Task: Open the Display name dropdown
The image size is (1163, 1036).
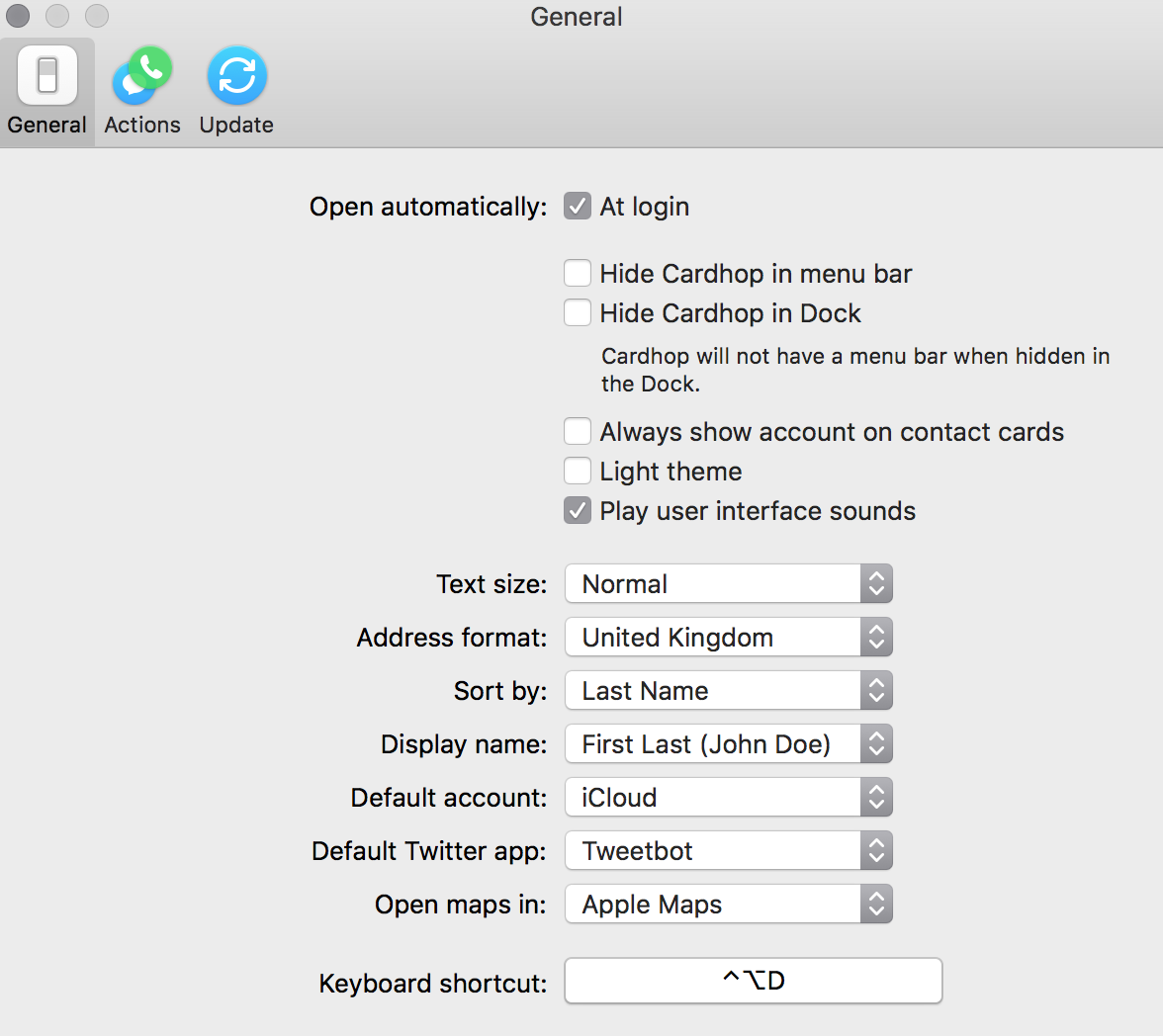Action: tap(728, 743)
